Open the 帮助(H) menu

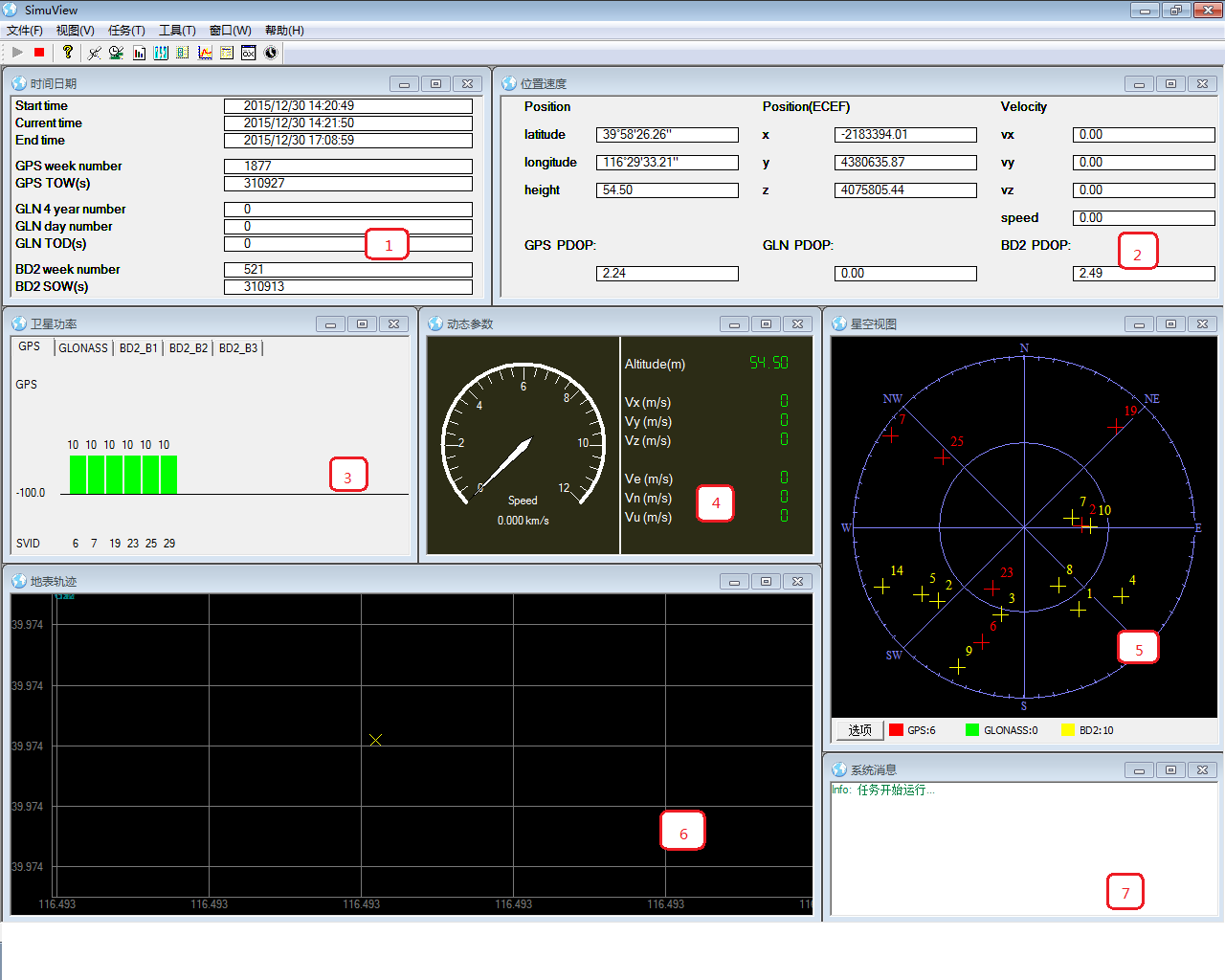[284, 31]
